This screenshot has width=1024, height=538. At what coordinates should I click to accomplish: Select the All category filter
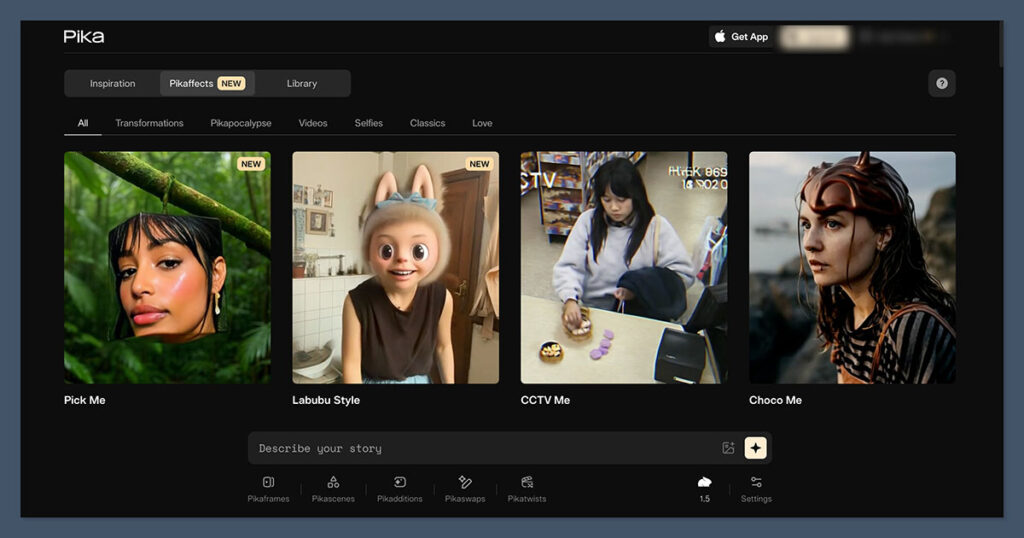(83, 123)
